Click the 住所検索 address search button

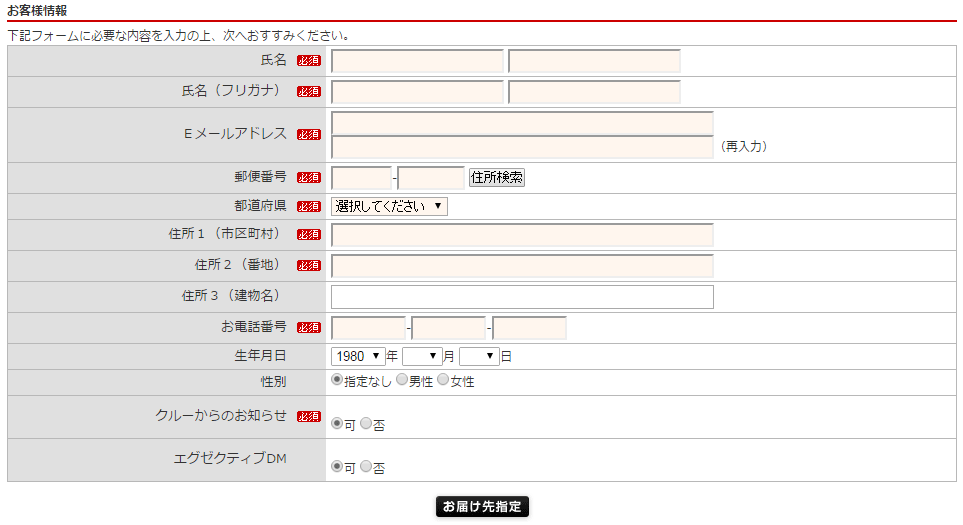(497, 177)
